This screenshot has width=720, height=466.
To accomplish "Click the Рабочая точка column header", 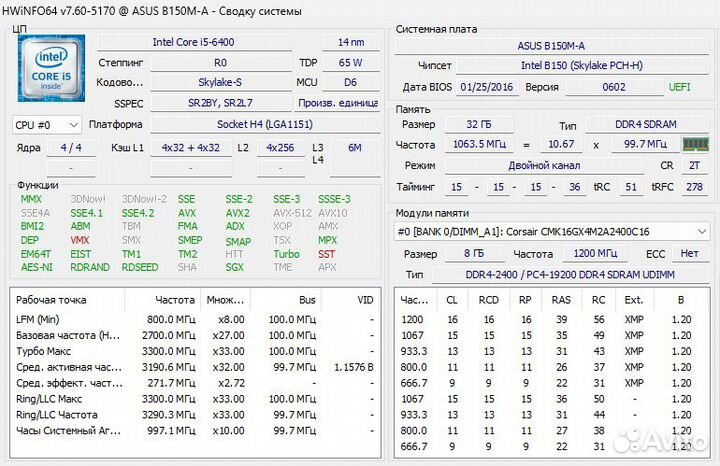I will pos(68,300).
